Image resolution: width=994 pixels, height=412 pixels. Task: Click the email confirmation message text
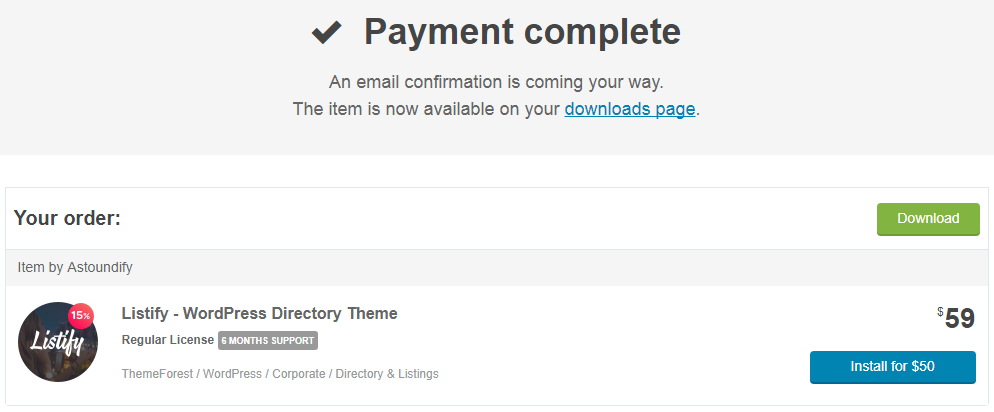496,82
